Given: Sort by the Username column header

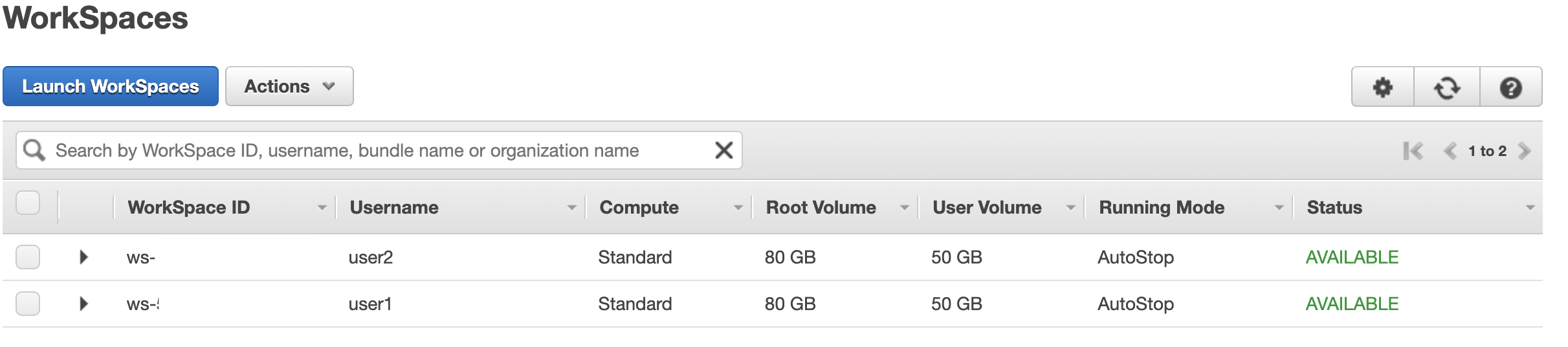Looking at the screenshot, I should 394,207.
